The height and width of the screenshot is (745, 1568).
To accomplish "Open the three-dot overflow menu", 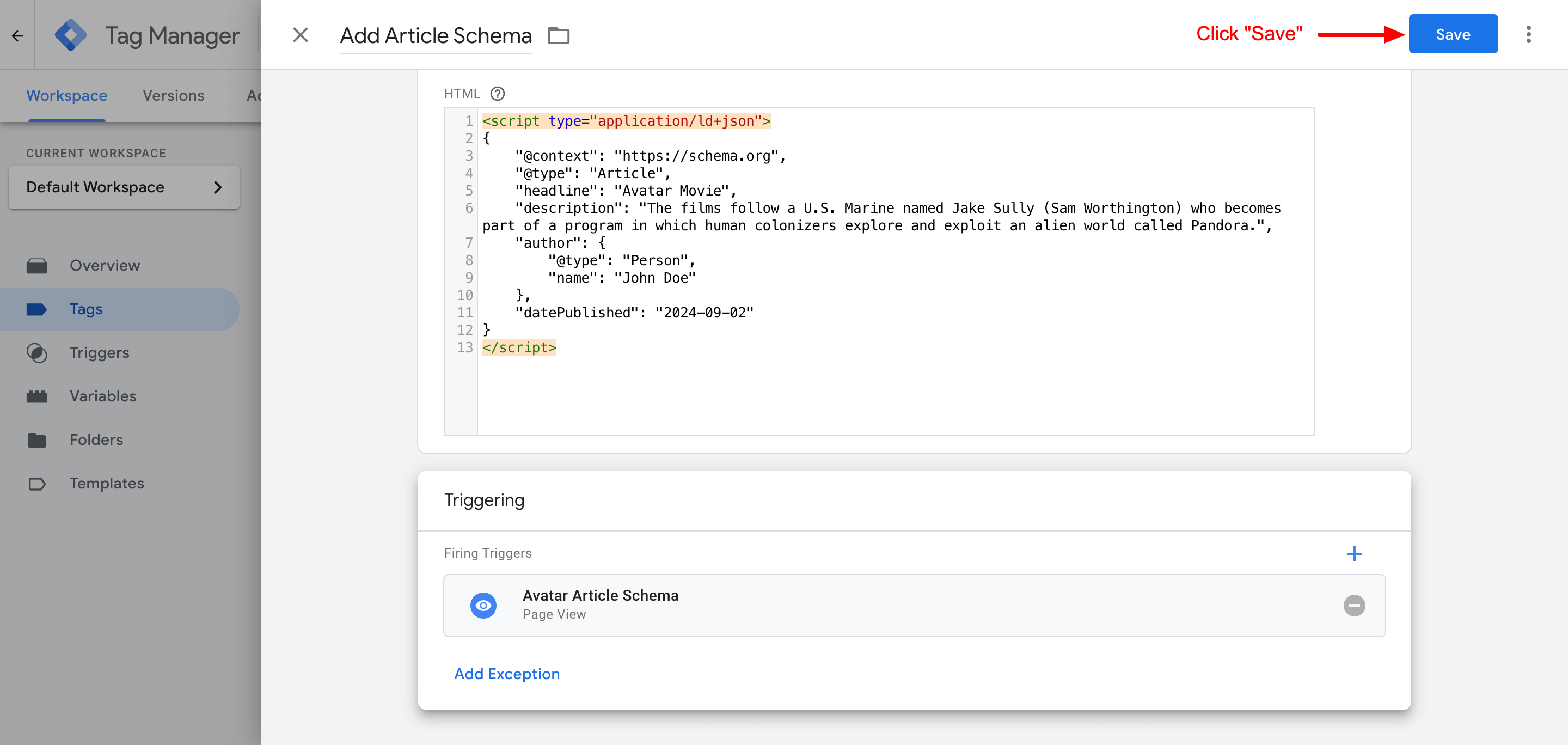I will [x=1529, y=35].
